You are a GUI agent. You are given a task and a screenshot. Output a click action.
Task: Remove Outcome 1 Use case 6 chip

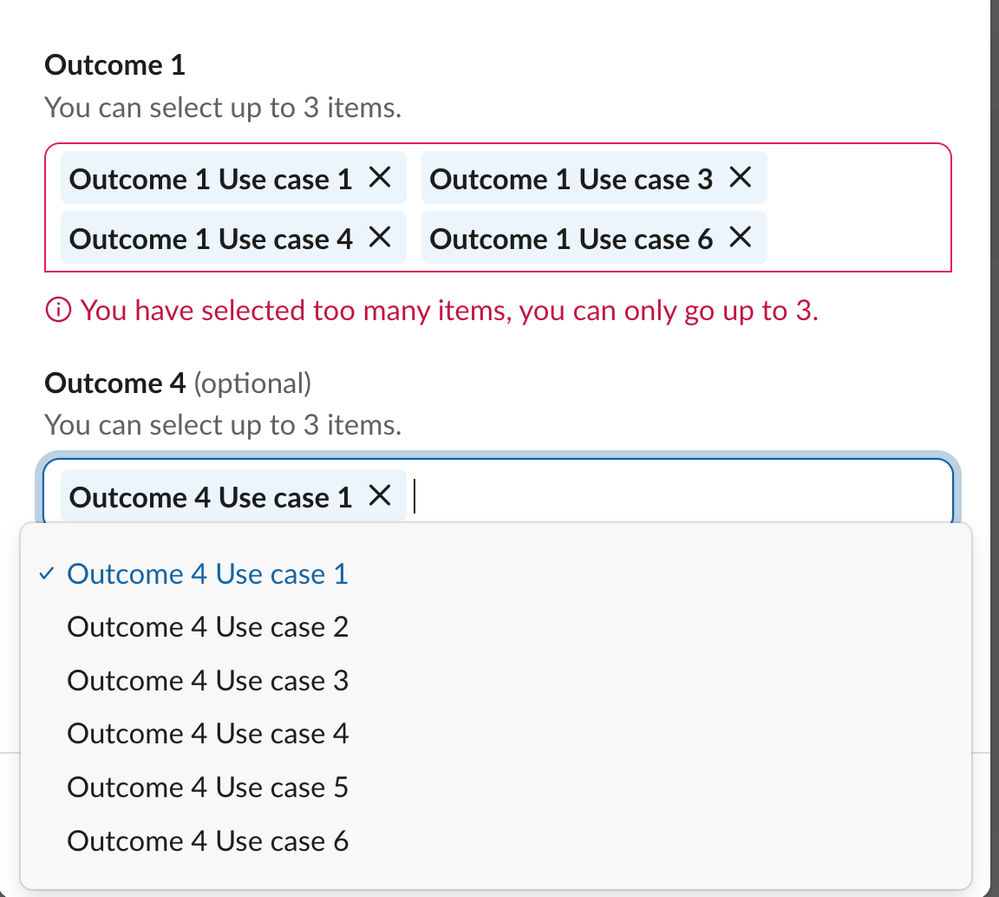[739, 238]
